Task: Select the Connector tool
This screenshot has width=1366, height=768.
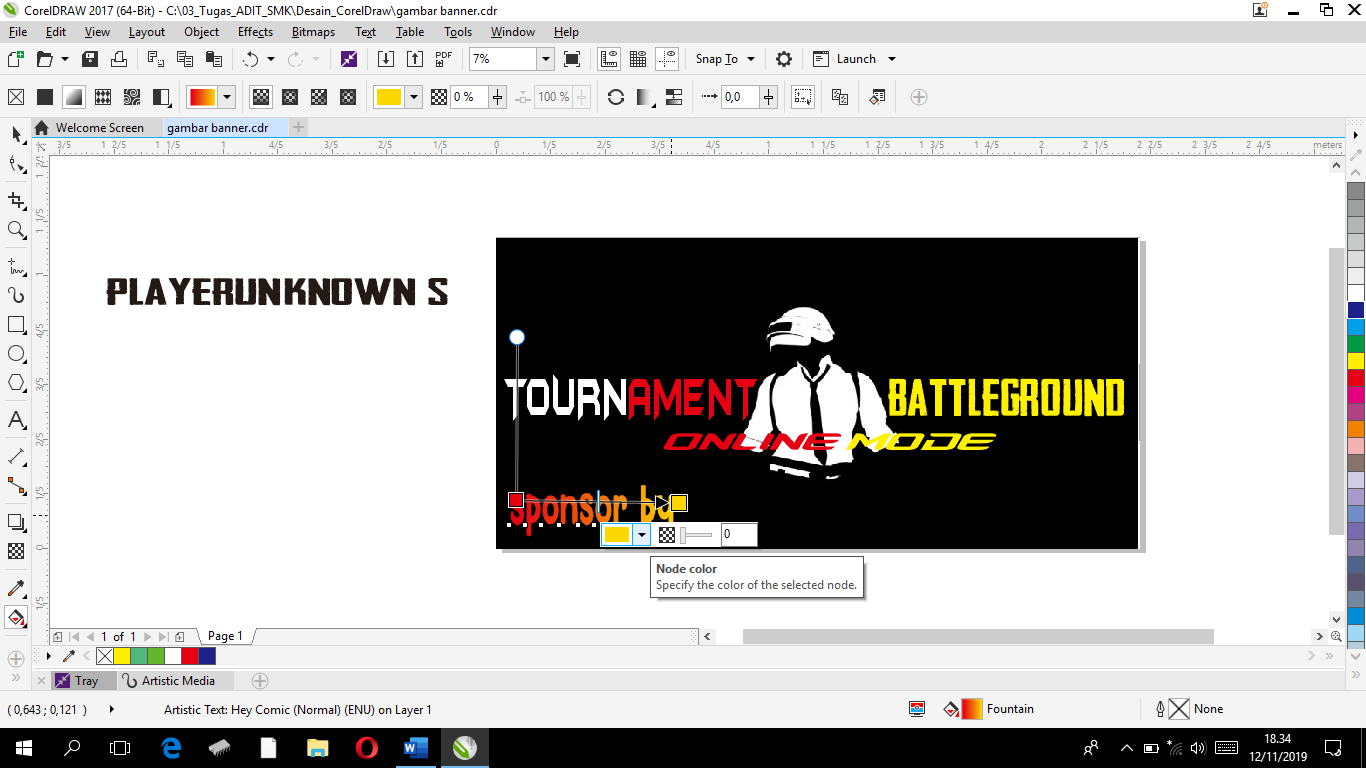Action: point(16,486)
